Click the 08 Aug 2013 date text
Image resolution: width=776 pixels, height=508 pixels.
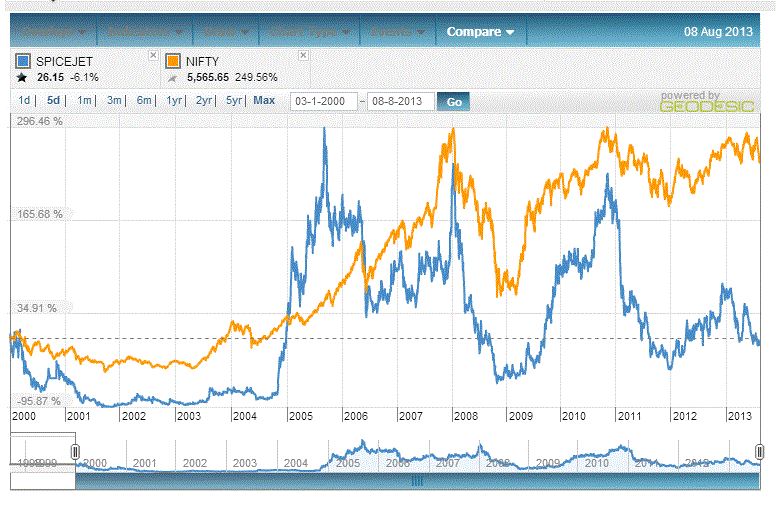(x=718, y=32)
